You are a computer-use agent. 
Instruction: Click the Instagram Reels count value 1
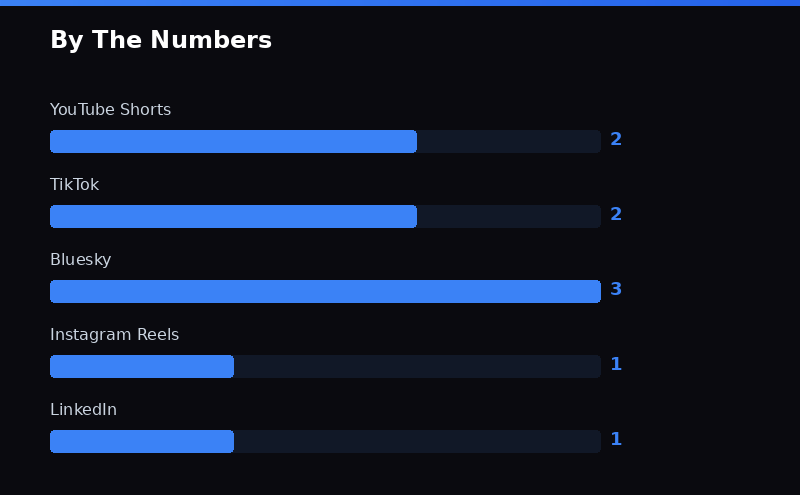(616, 365)
